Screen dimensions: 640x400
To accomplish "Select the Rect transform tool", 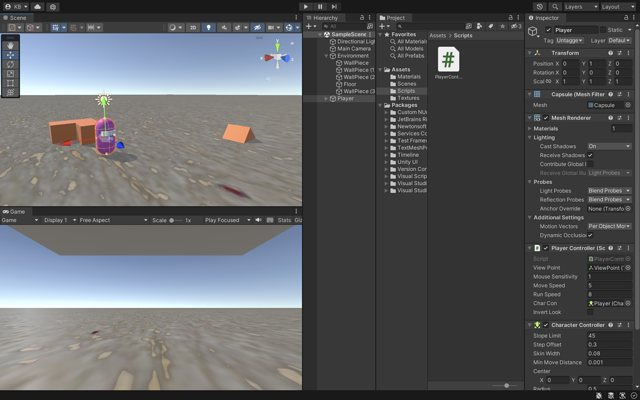I will [x=10, y=83].
